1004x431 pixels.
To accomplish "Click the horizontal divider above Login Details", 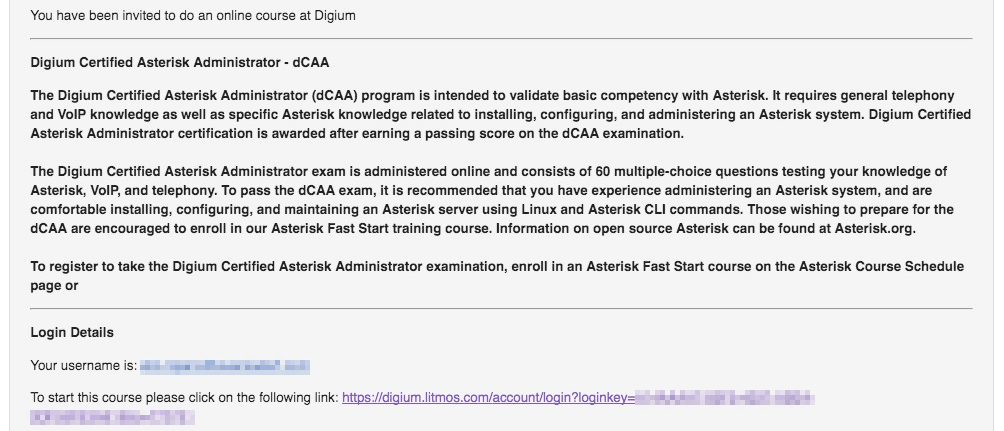I will tap(501, 309).
